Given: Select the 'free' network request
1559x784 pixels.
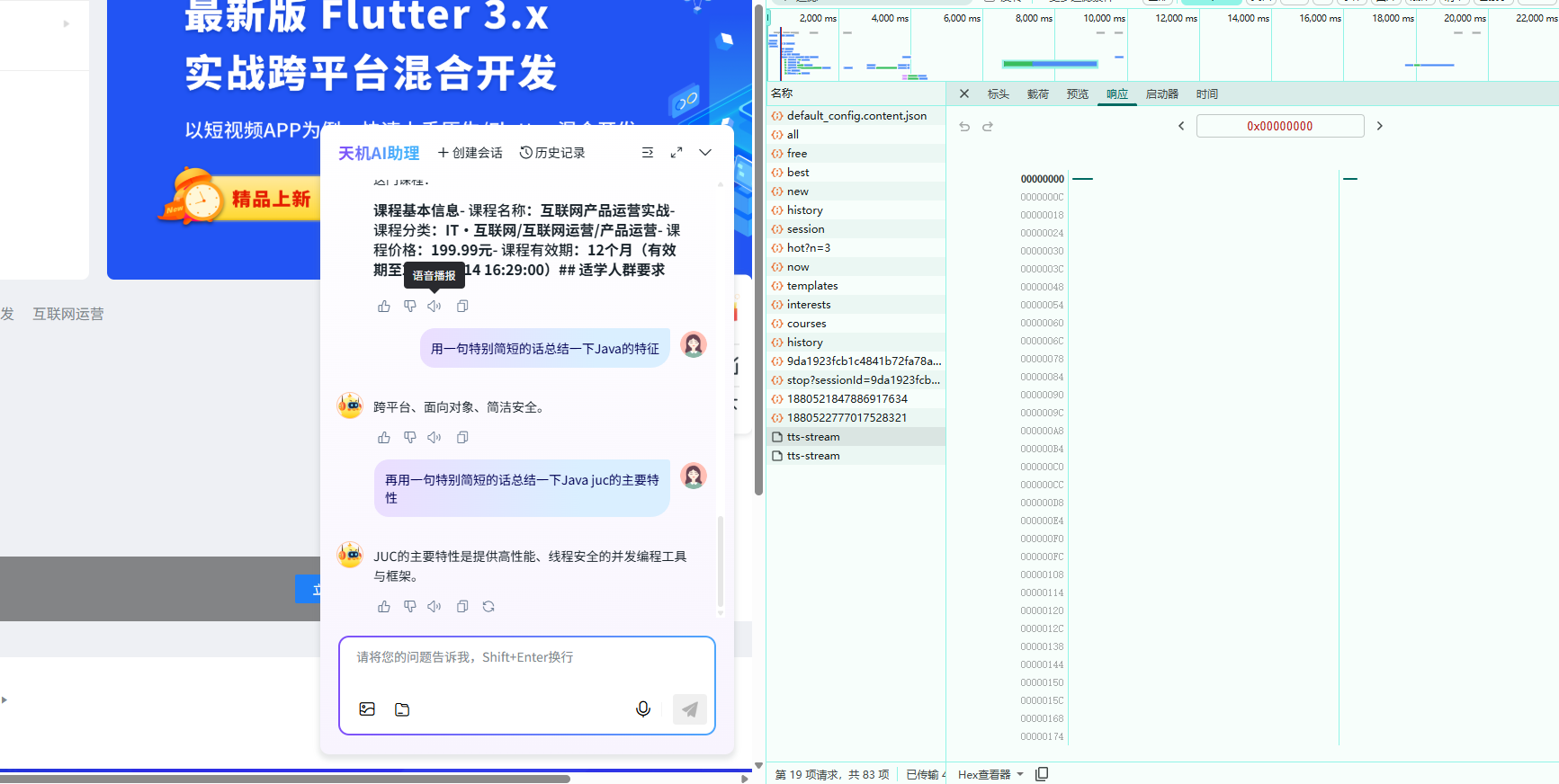Looking at the screenshot, I should click(x=856, y=154).
